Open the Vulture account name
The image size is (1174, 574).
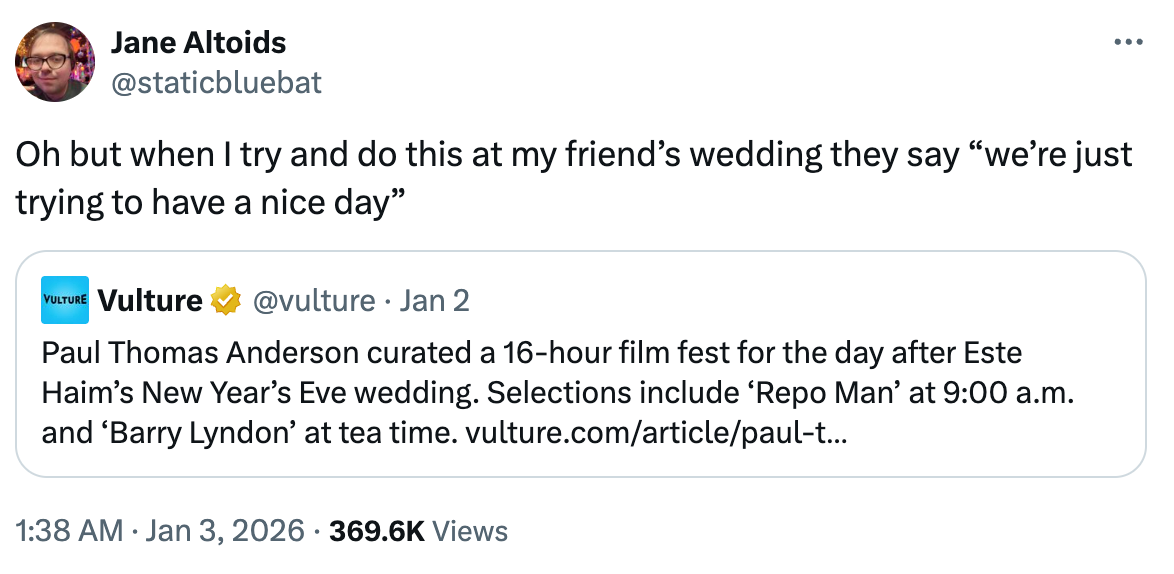pyautogui.click(x=150, y=300)
